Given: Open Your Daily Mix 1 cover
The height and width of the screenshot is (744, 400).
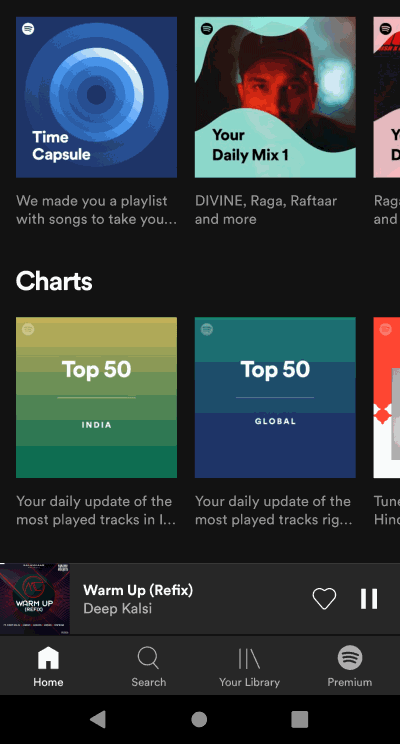Looking at the screenshot, I should click(x=275, y=97).
